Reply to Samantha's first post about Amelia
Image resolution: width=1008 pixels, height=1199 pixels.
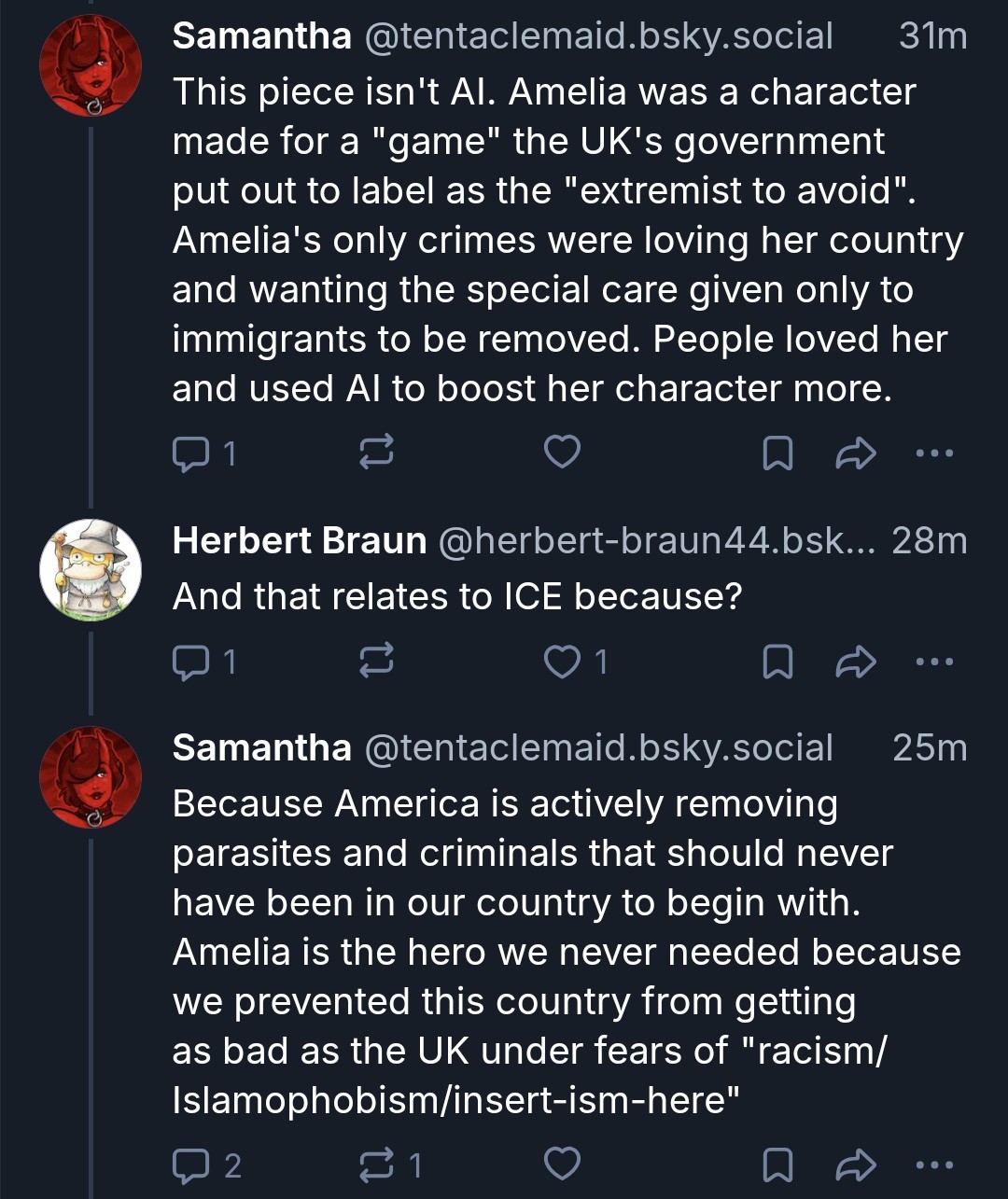click(192, 453)
